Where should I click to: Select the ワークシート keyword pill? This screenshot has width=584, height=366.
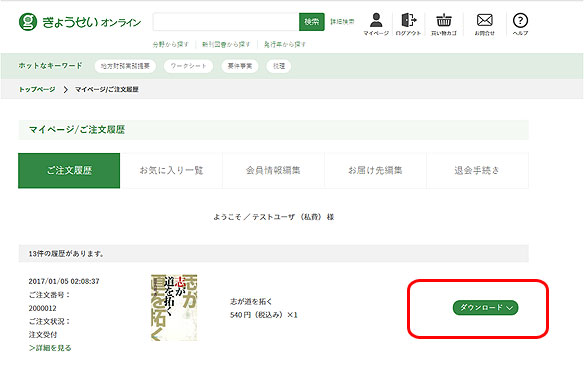[x=188, y=66]
